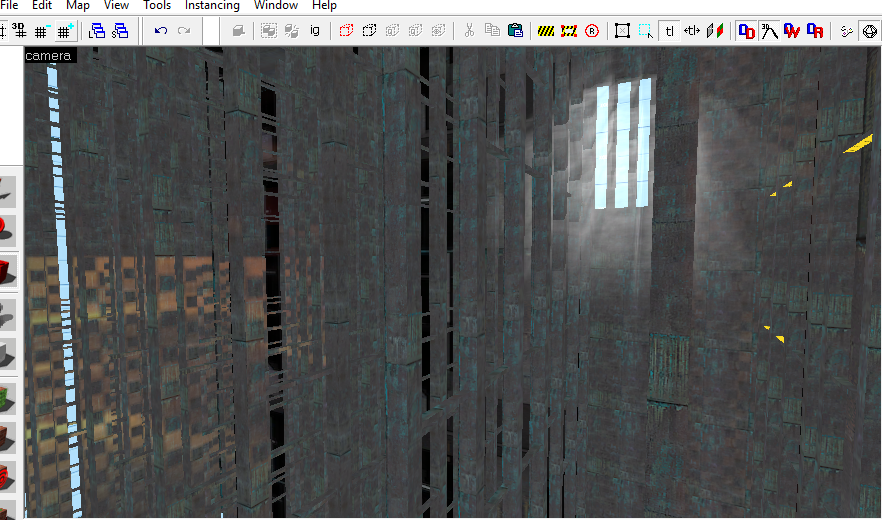Screen dimensions: 882x520
Task: Click the bright barred window in viewport
Action: [623, 144]
